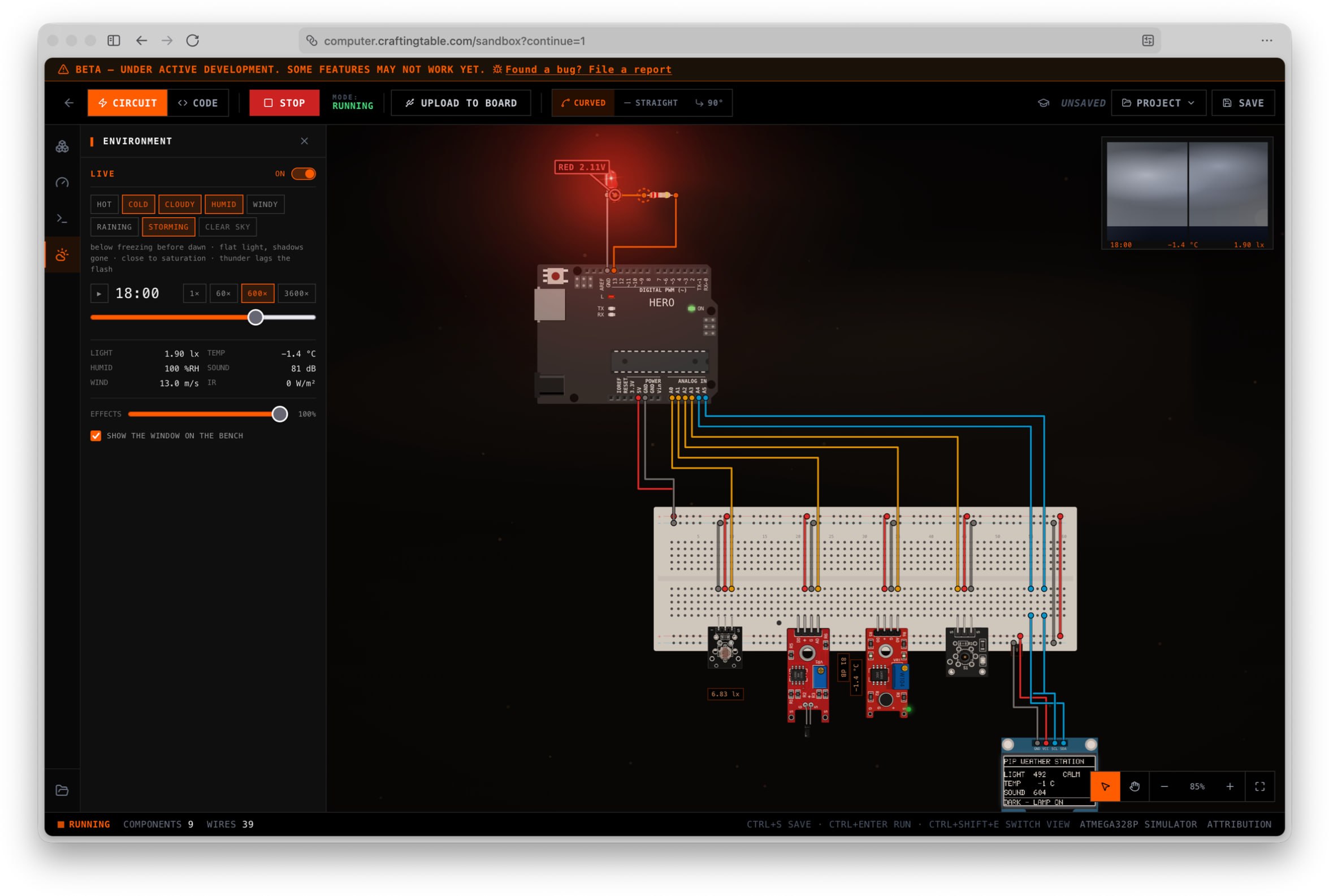1329x896 pixels.
Task: Go back using the app's left arrow
Action: pyautogui.click(x=69, y=103)
